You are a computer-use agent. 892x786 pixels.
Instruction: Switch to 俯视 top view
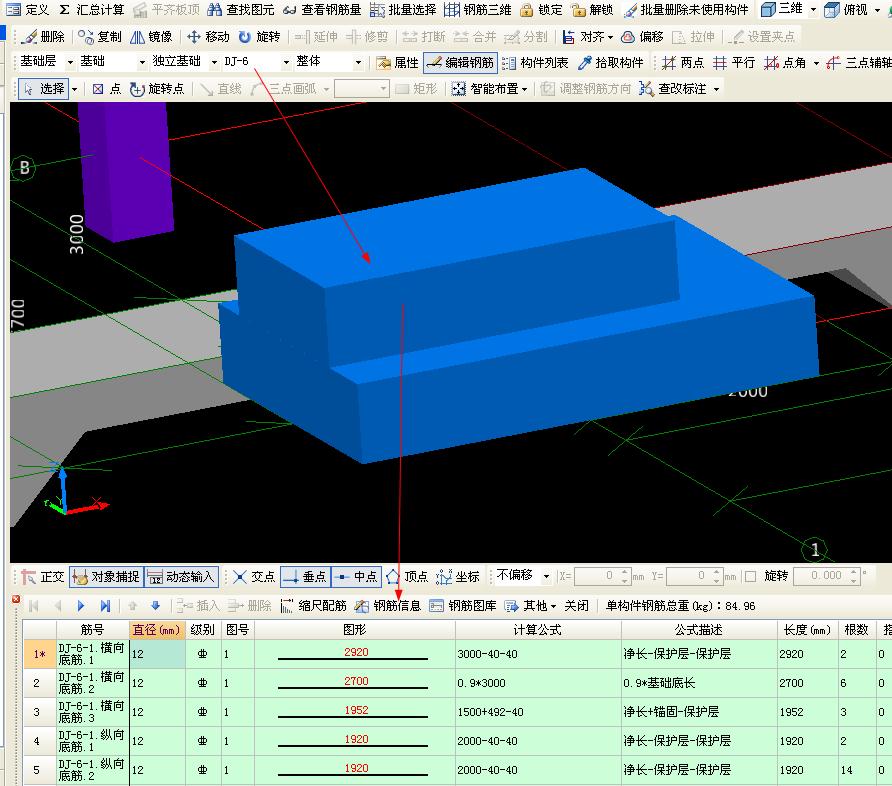pyautogui.click(x=846, y=9)
